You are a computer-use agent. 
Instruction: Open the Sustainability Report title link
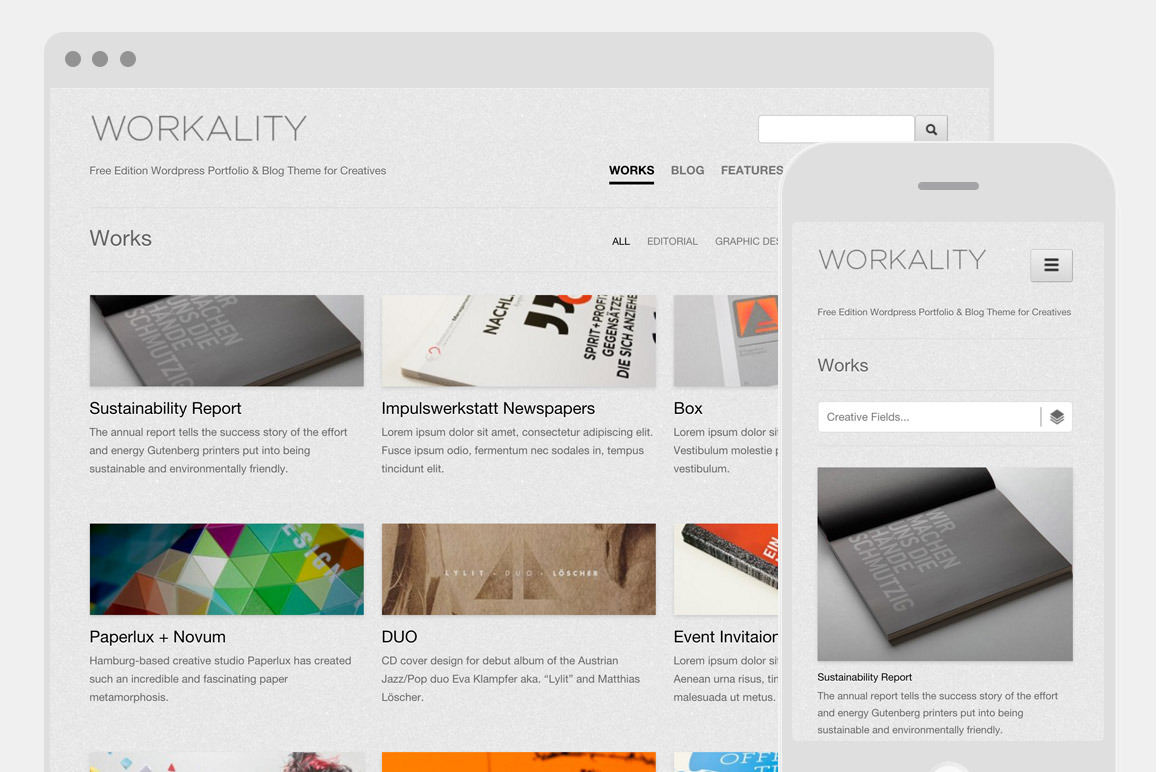tap(165, 408)
